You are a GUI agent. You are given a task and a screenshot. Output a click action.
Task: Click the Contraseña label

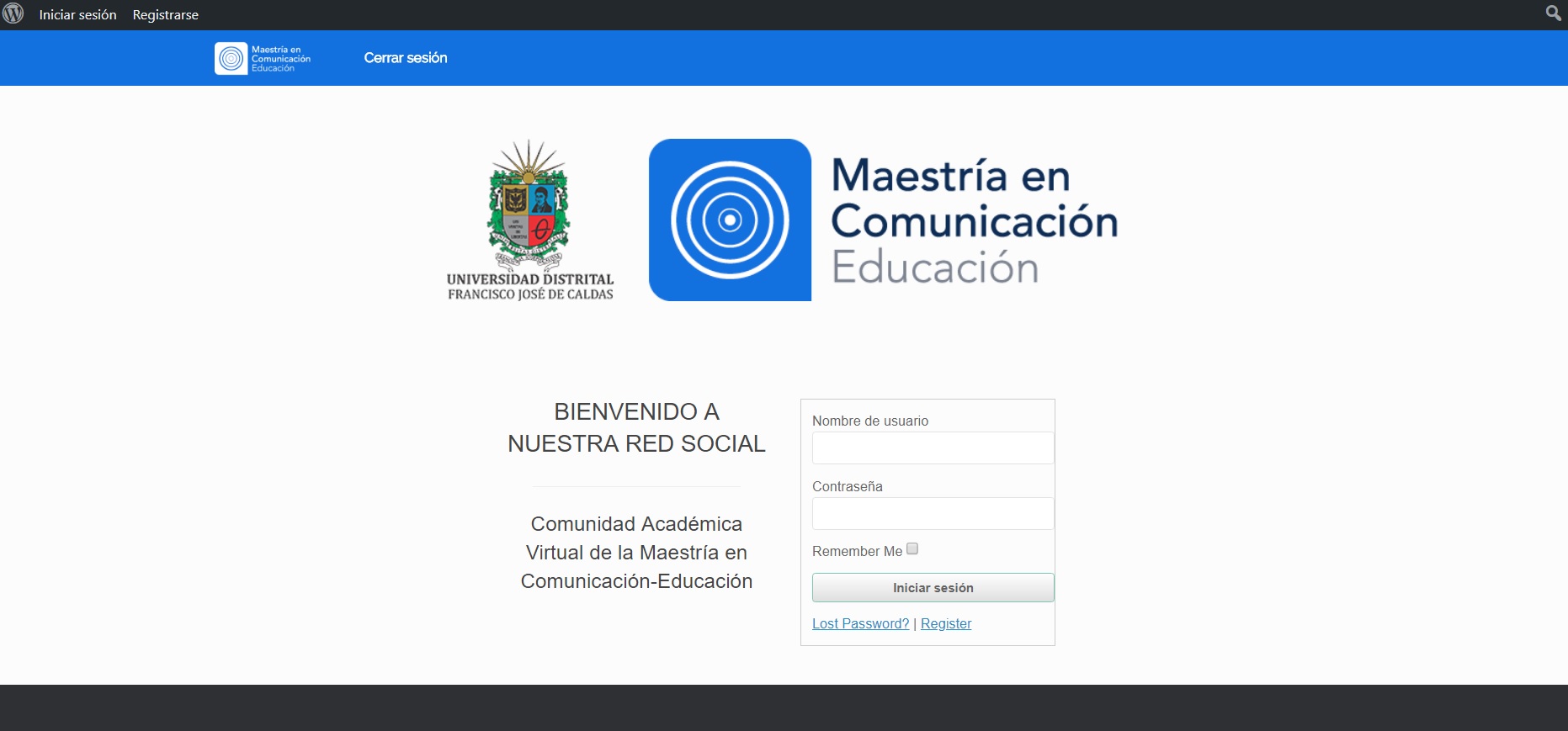pyautogui.click(x=848, y=486)
